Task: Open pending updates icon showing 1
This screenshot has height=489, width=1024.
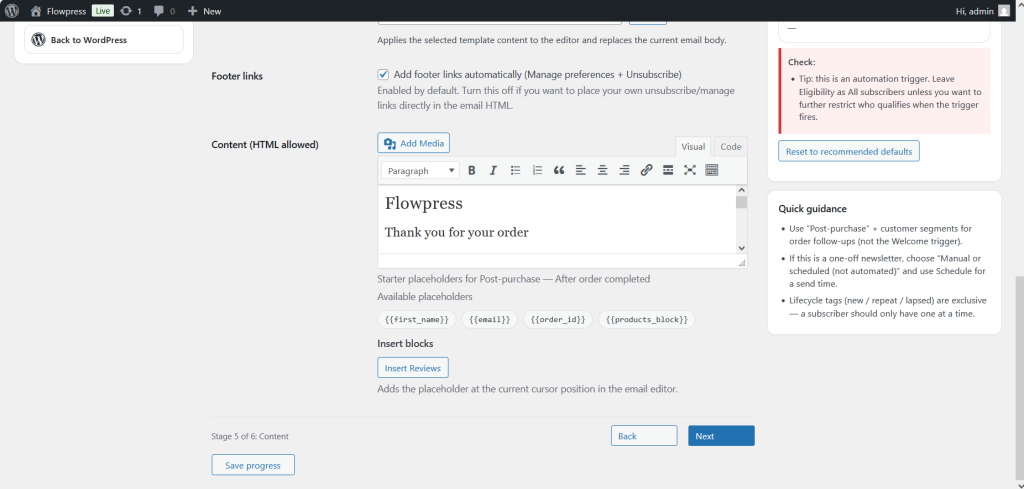Action: (131, 11)
